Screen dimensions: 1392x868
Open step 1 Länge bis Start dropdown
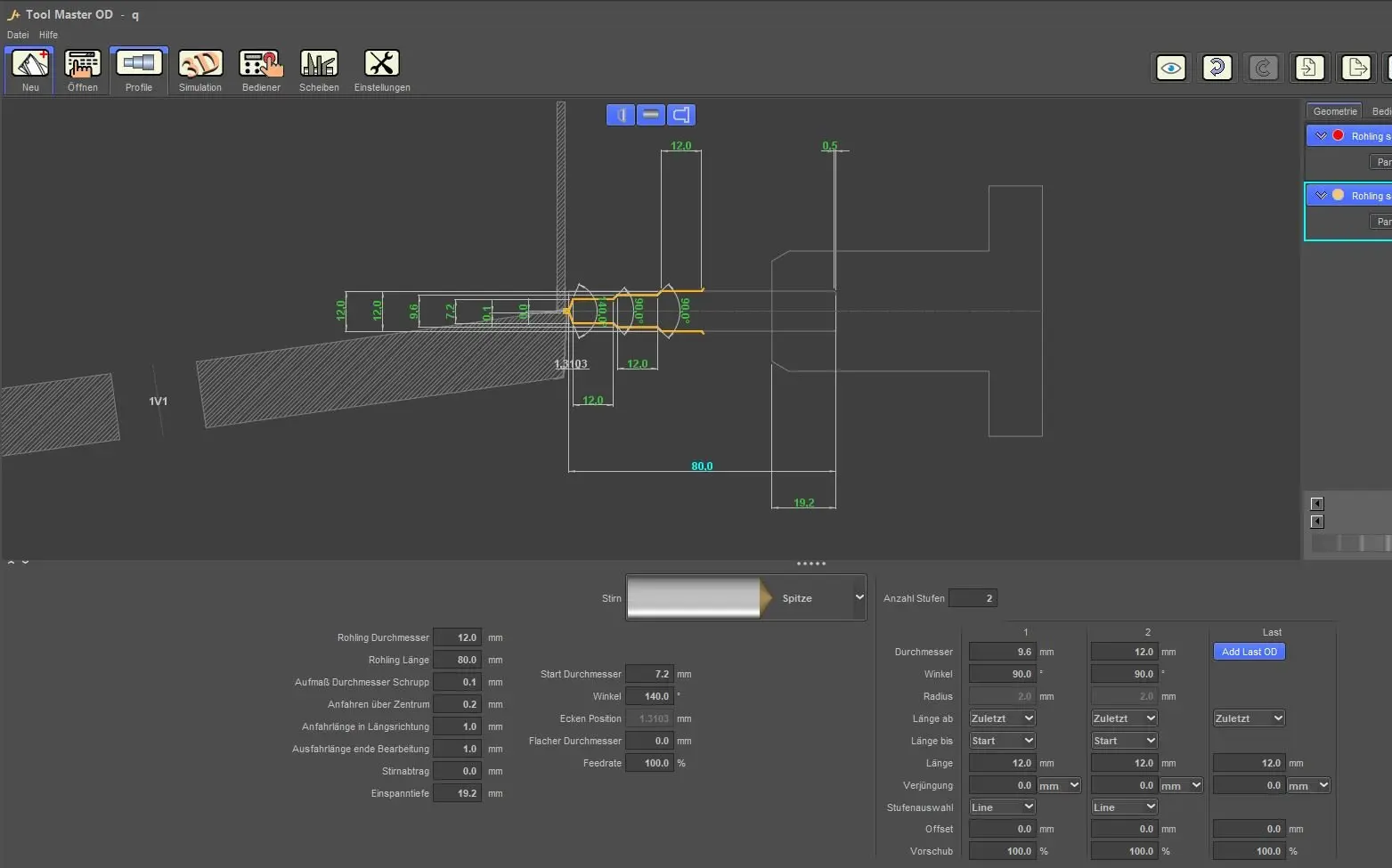[x=1002, y=741]
